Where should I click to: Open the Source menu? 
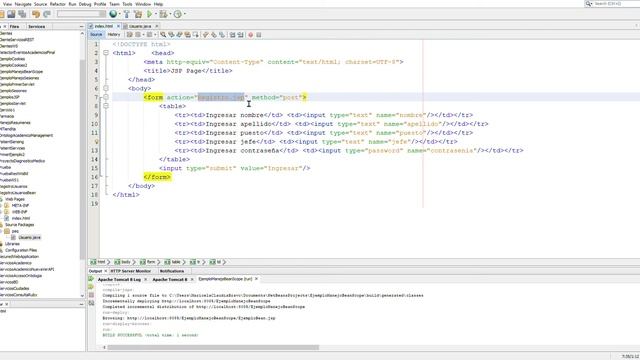pyautogui.click(x=40, y=4)
